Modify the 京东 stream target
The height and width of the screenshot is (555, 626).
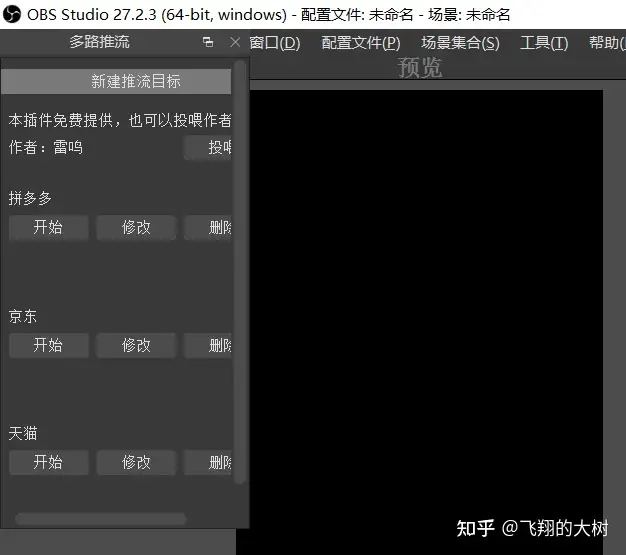(136, 345)
